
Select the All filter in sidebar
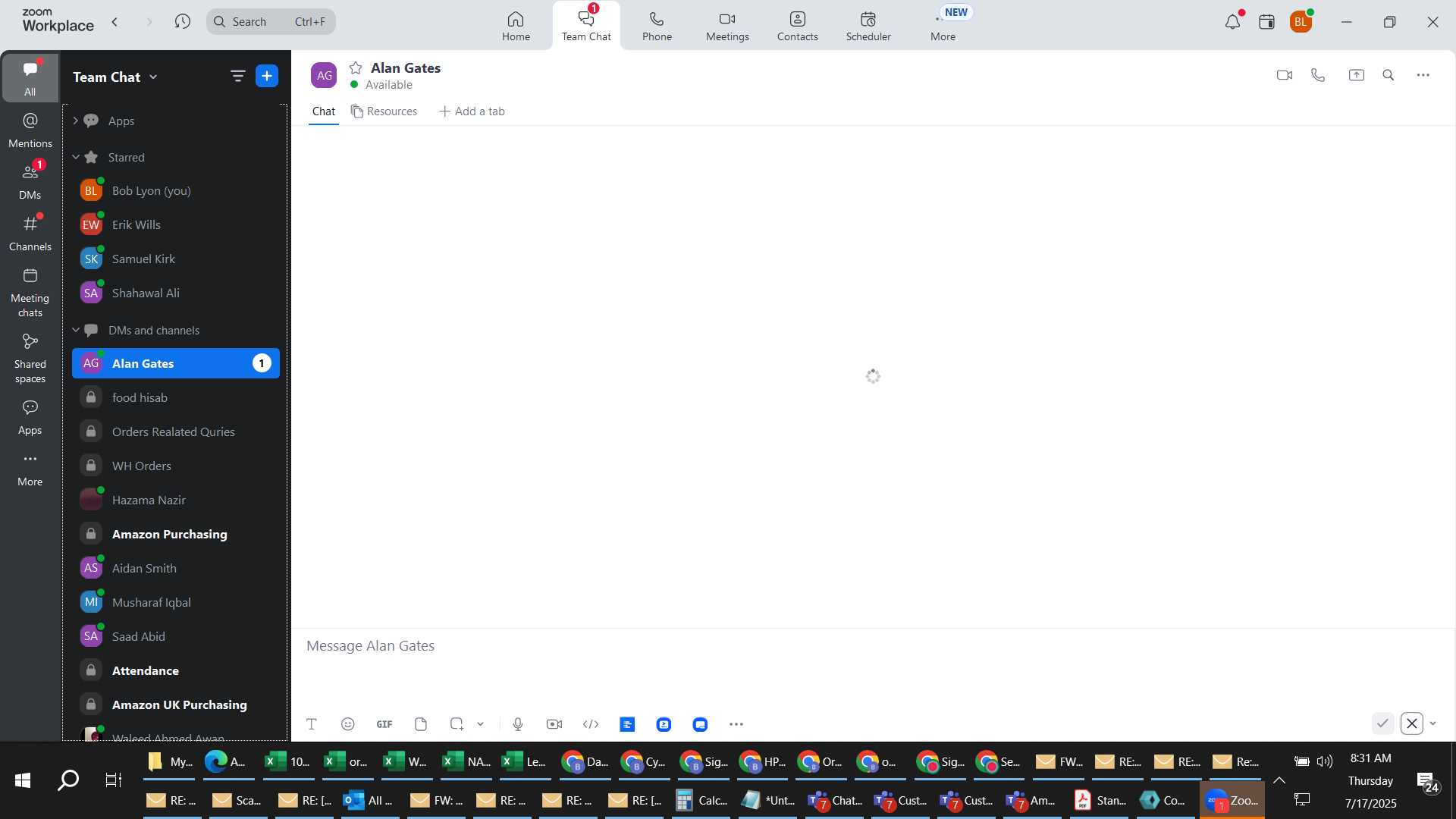[x=30, y=77]
